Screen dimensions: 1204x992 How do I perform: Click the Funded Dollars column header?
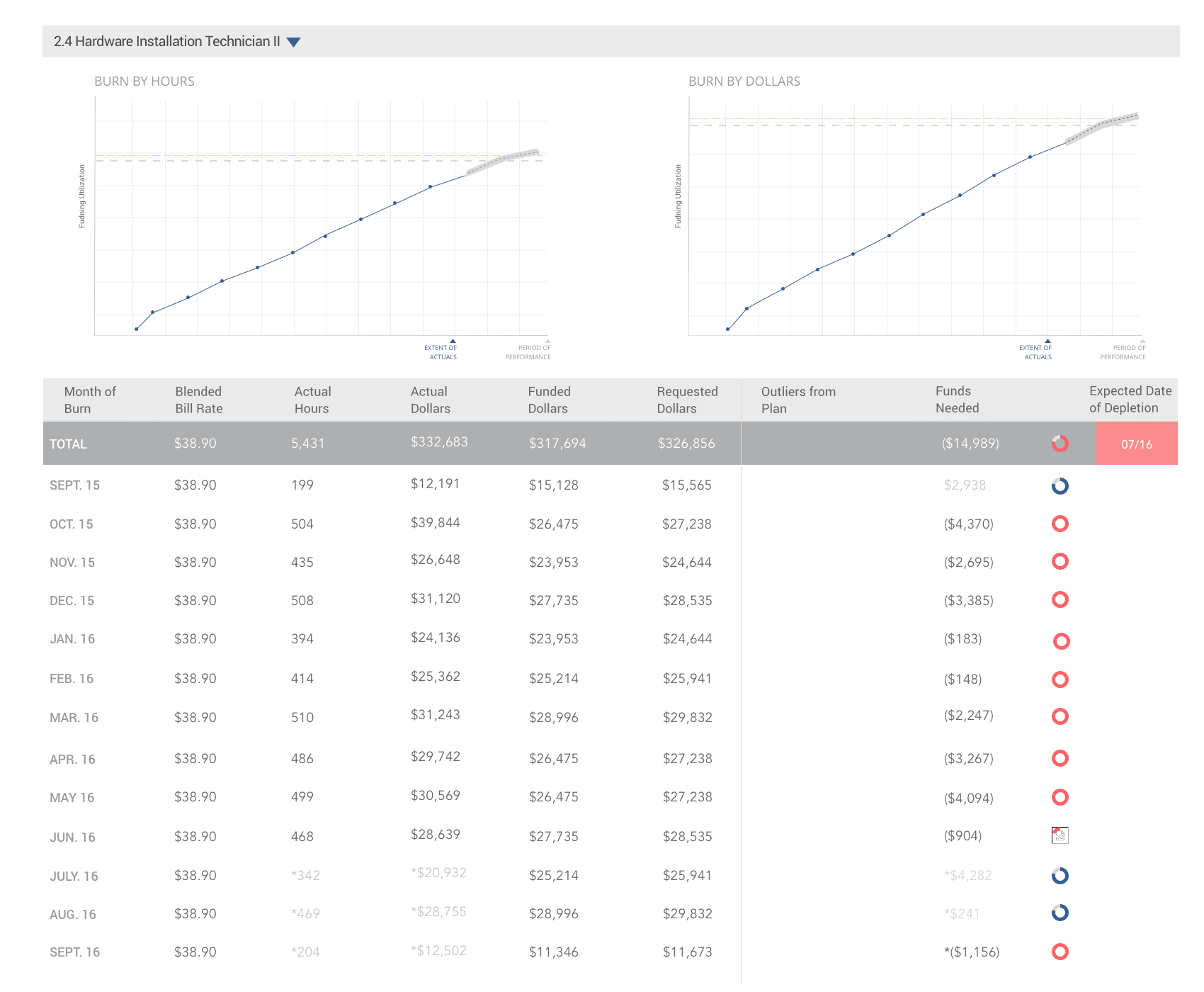pos(549,400)
